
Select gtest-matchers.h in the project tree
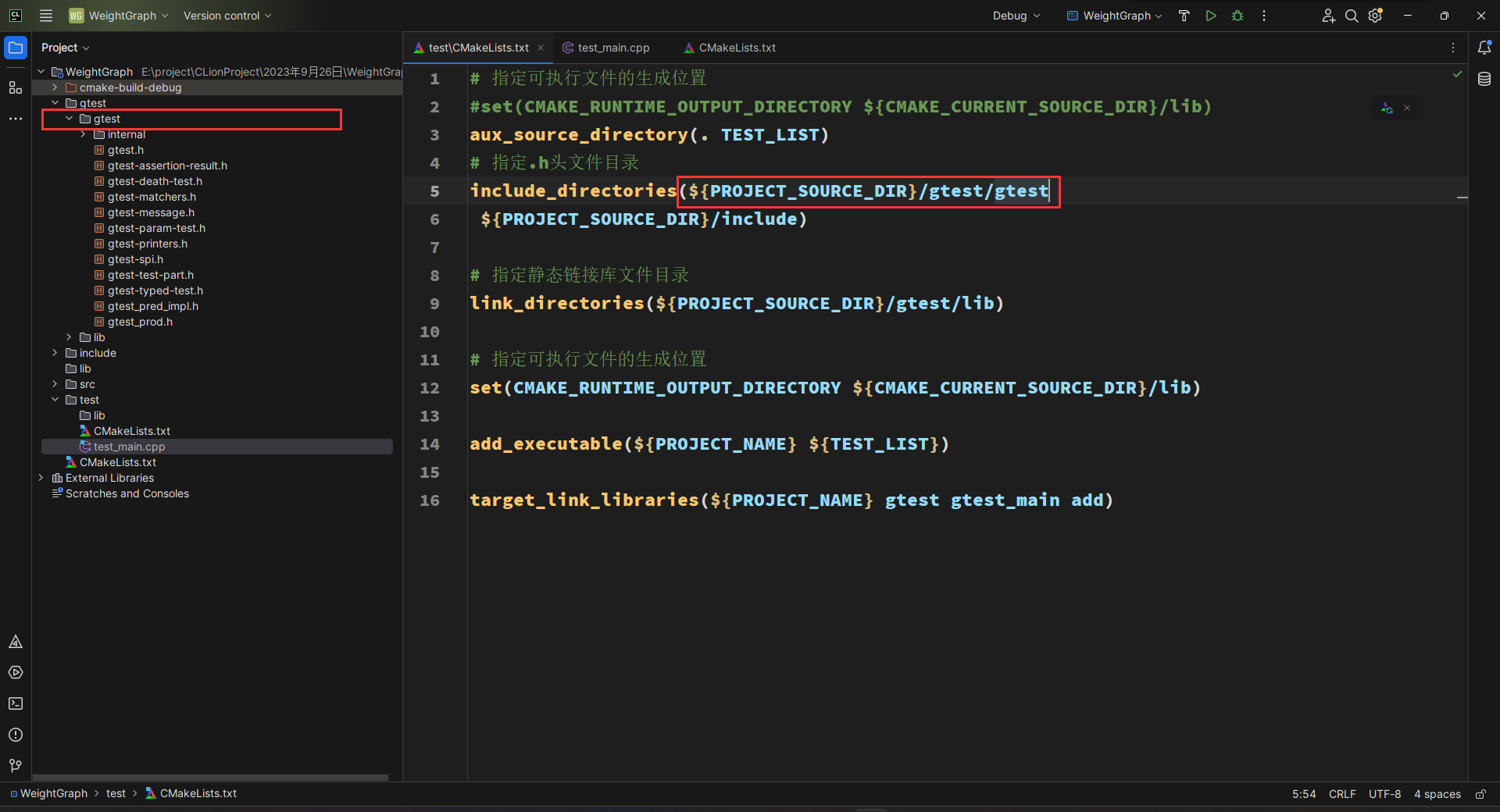[152, 197]
